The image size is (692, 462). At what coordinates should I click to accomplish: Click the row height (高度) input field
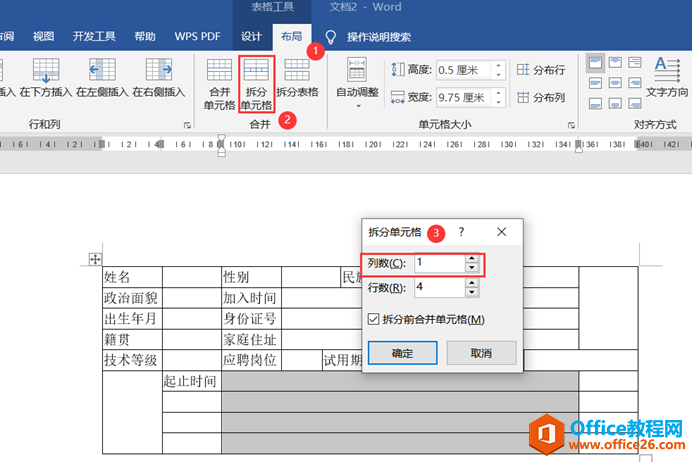click(463, 70)
